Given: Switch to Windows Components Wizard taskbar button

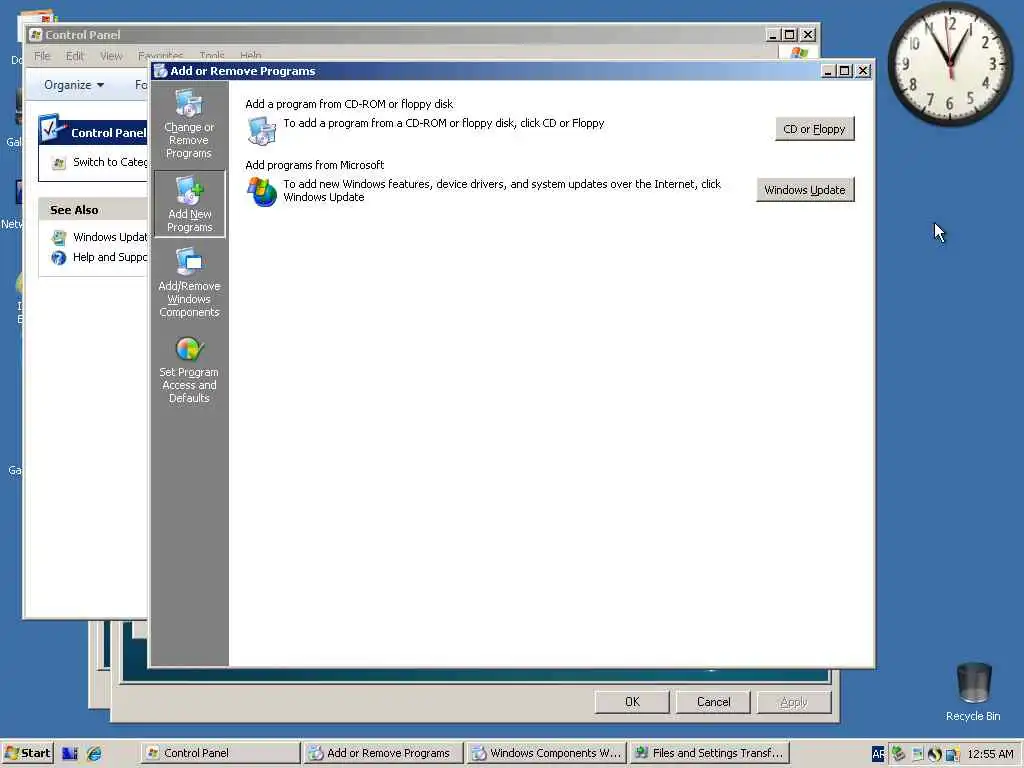Looking at the screenshot, I should tap(546, 753).
